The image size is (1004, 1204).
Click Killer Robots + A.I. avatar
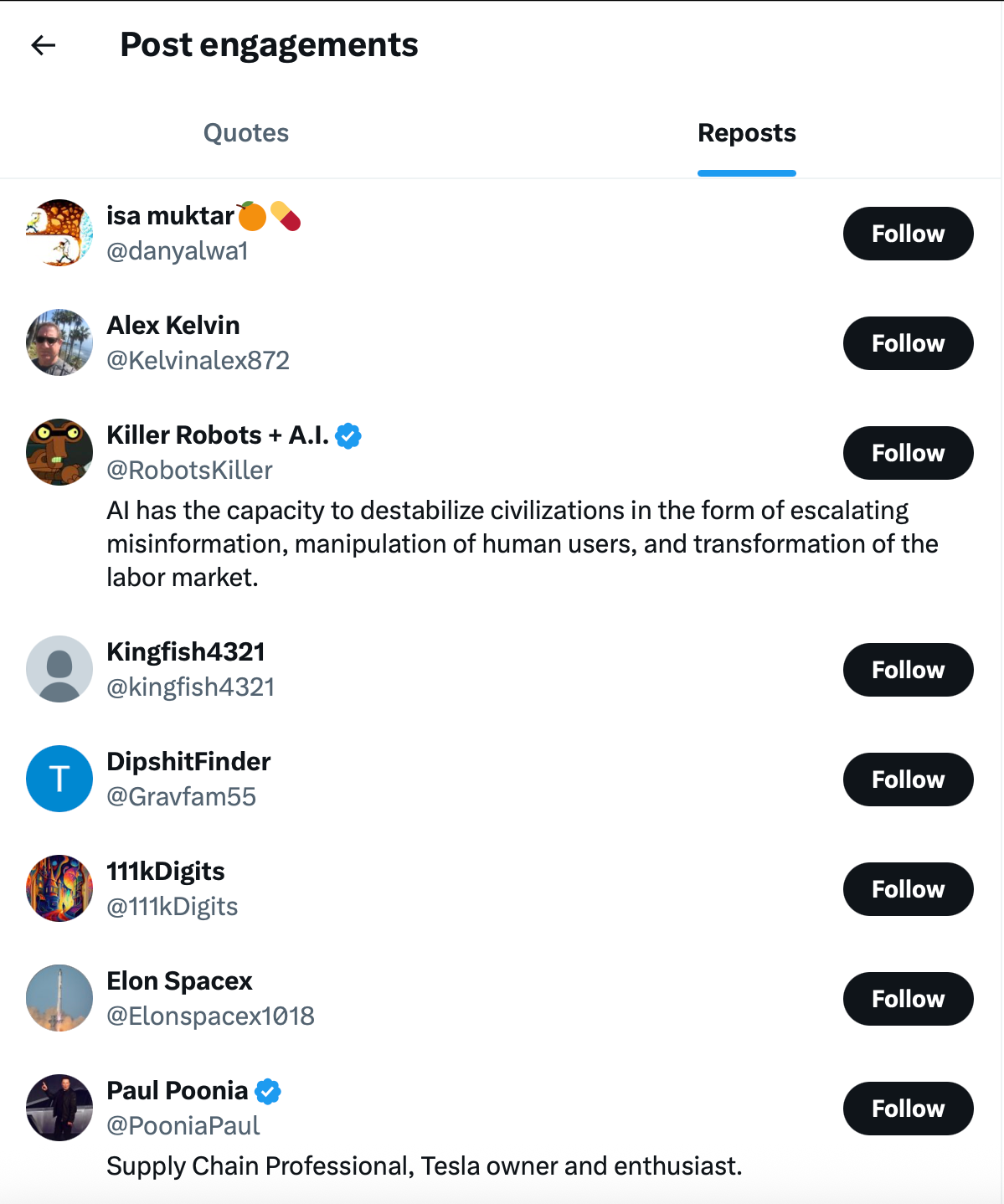(59, 452)
